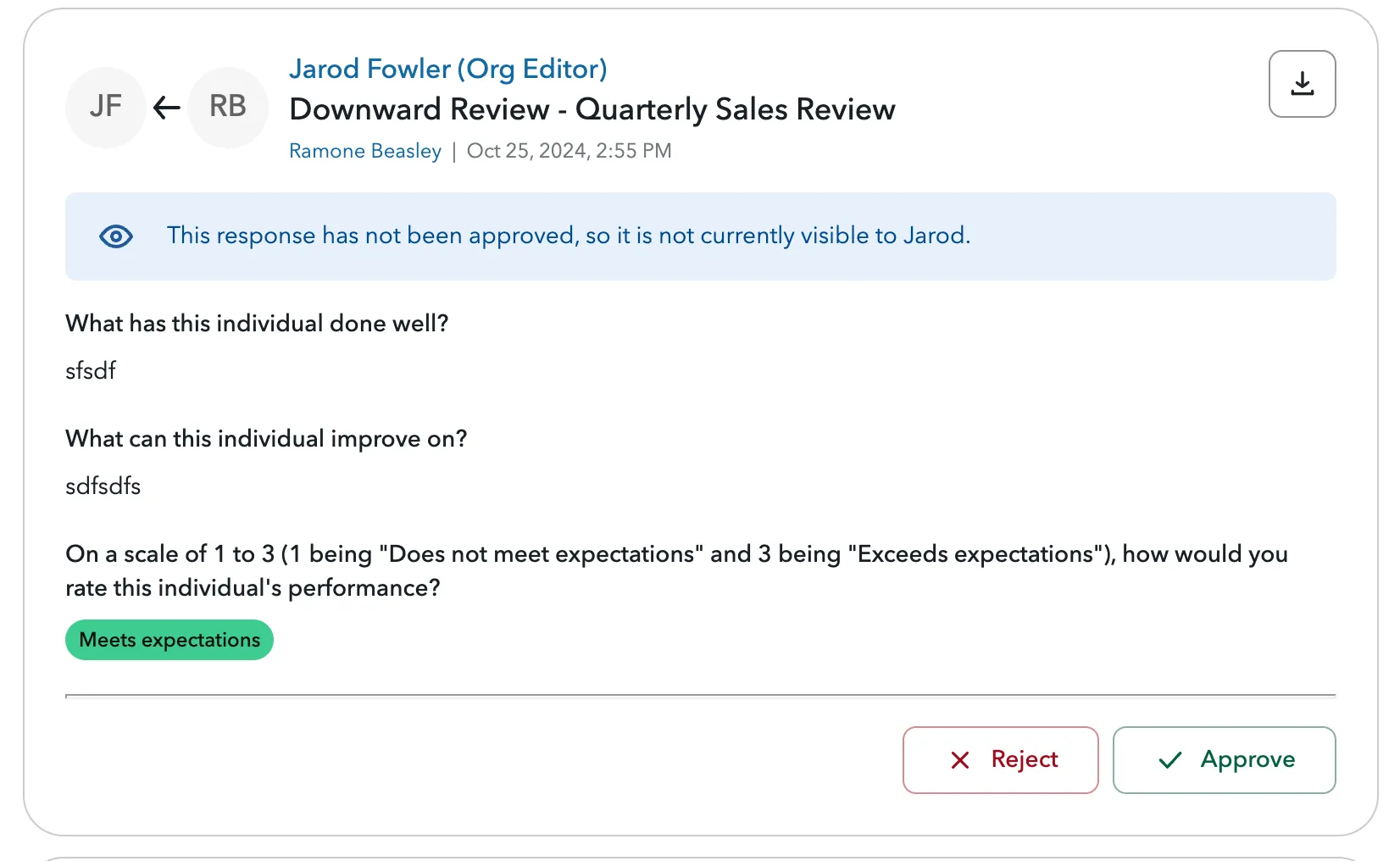Approve the review response
The height and width of the screenshot is (861, 1400).
tap(1224, 759)
